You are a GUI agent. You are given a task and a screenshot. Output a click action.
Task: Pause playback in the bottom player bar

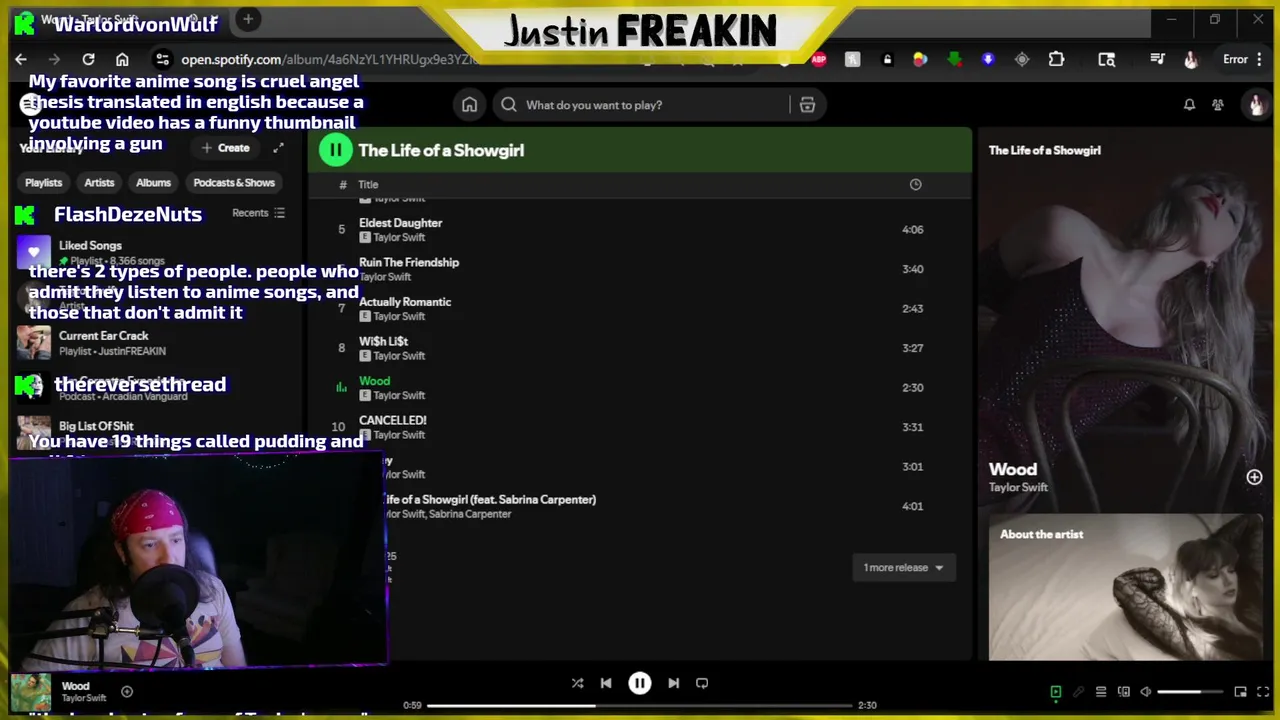click(639, 683)
